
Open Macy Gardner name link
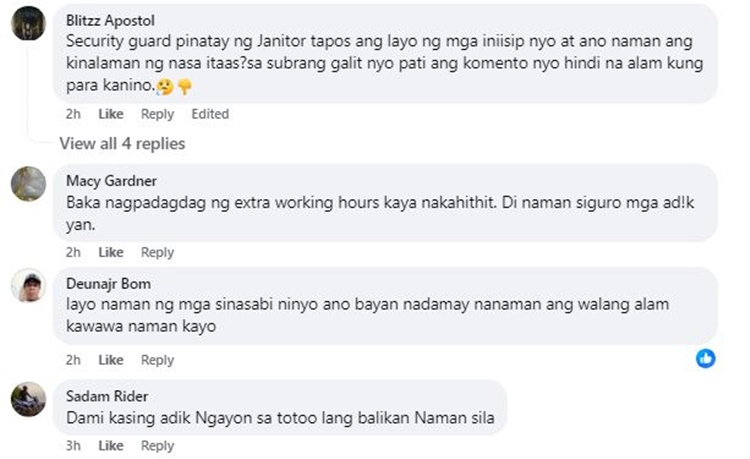click(x=111, y=181)
